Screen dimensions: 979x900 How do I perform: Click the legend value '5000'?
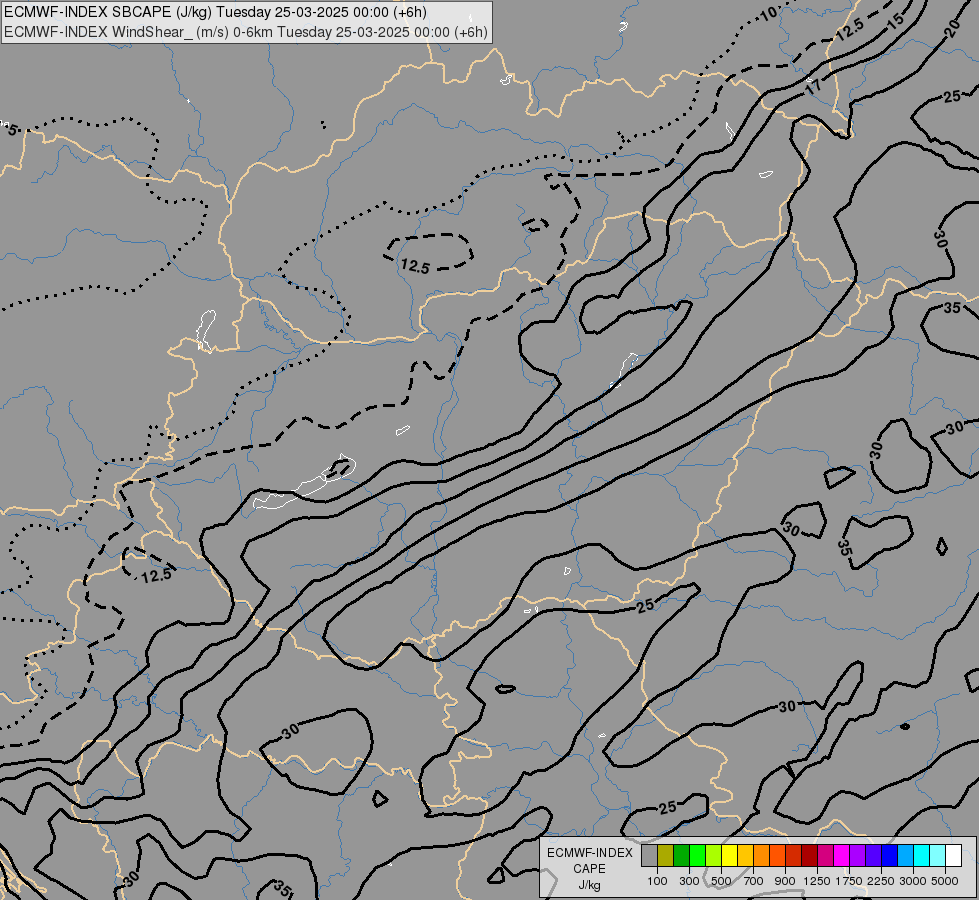pos(945,881)
